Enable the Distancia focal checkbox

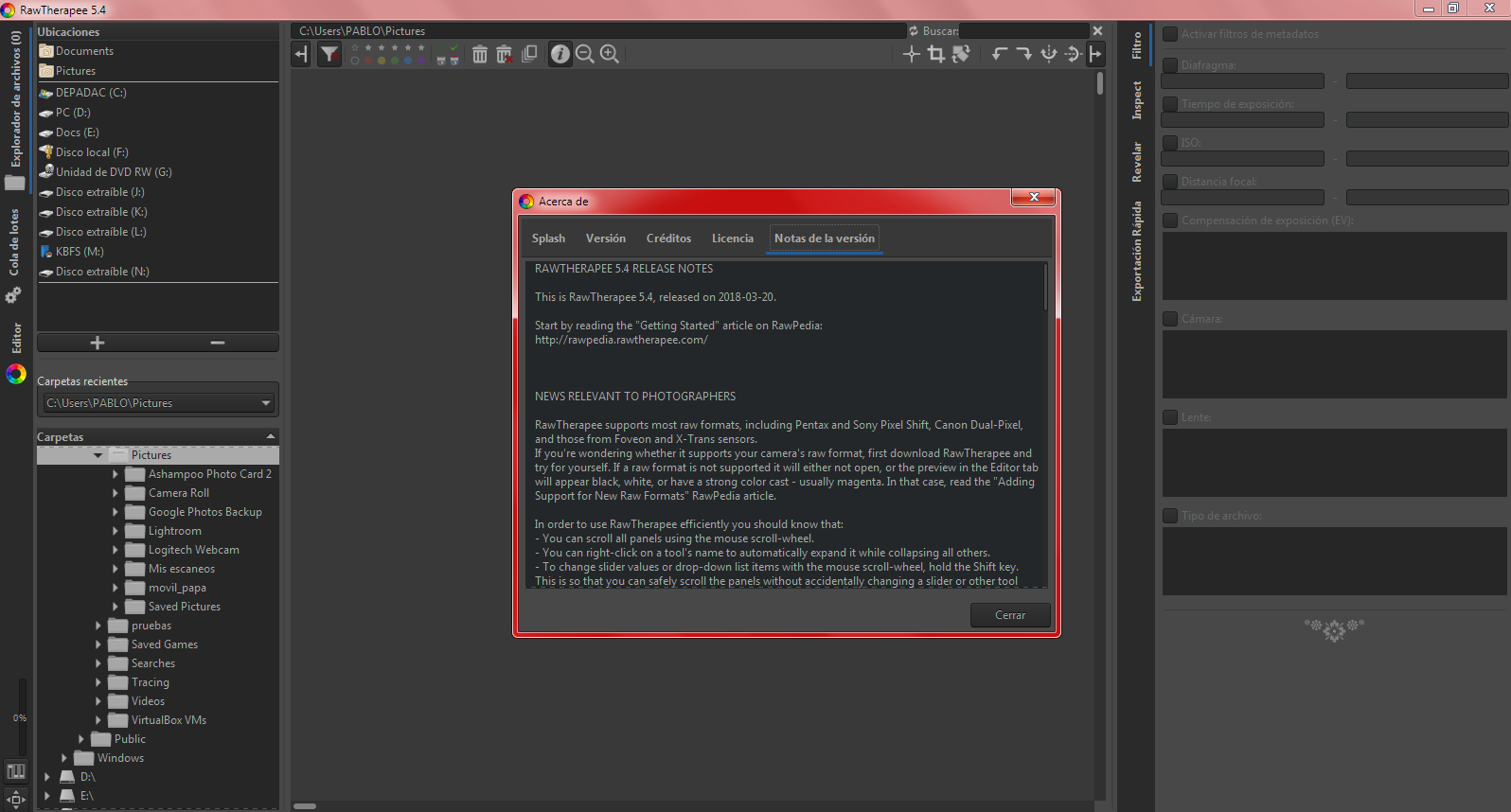tap(1170, 182)
